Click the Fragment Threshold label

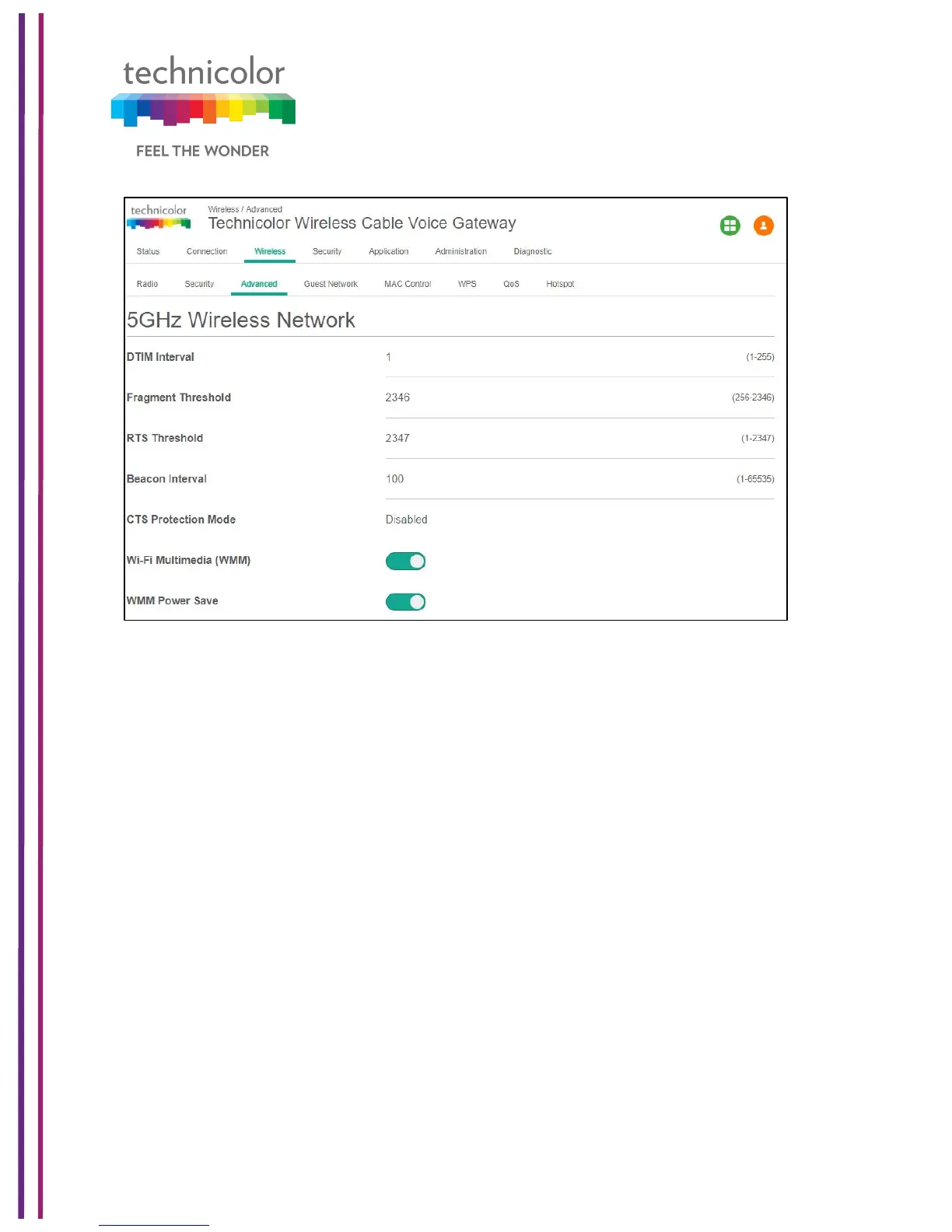click(x=179, y=397)
